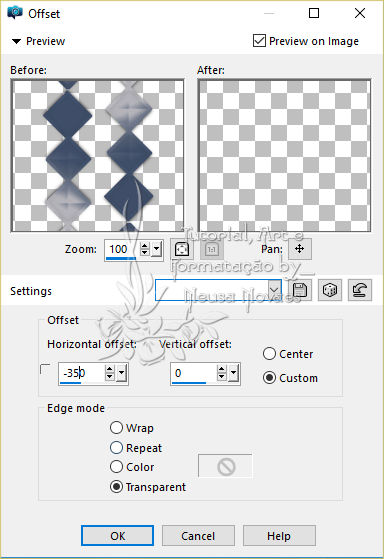Increase Horizontal offset with up arrow
This screenshot has width=384, height=559.
[110, 370]
